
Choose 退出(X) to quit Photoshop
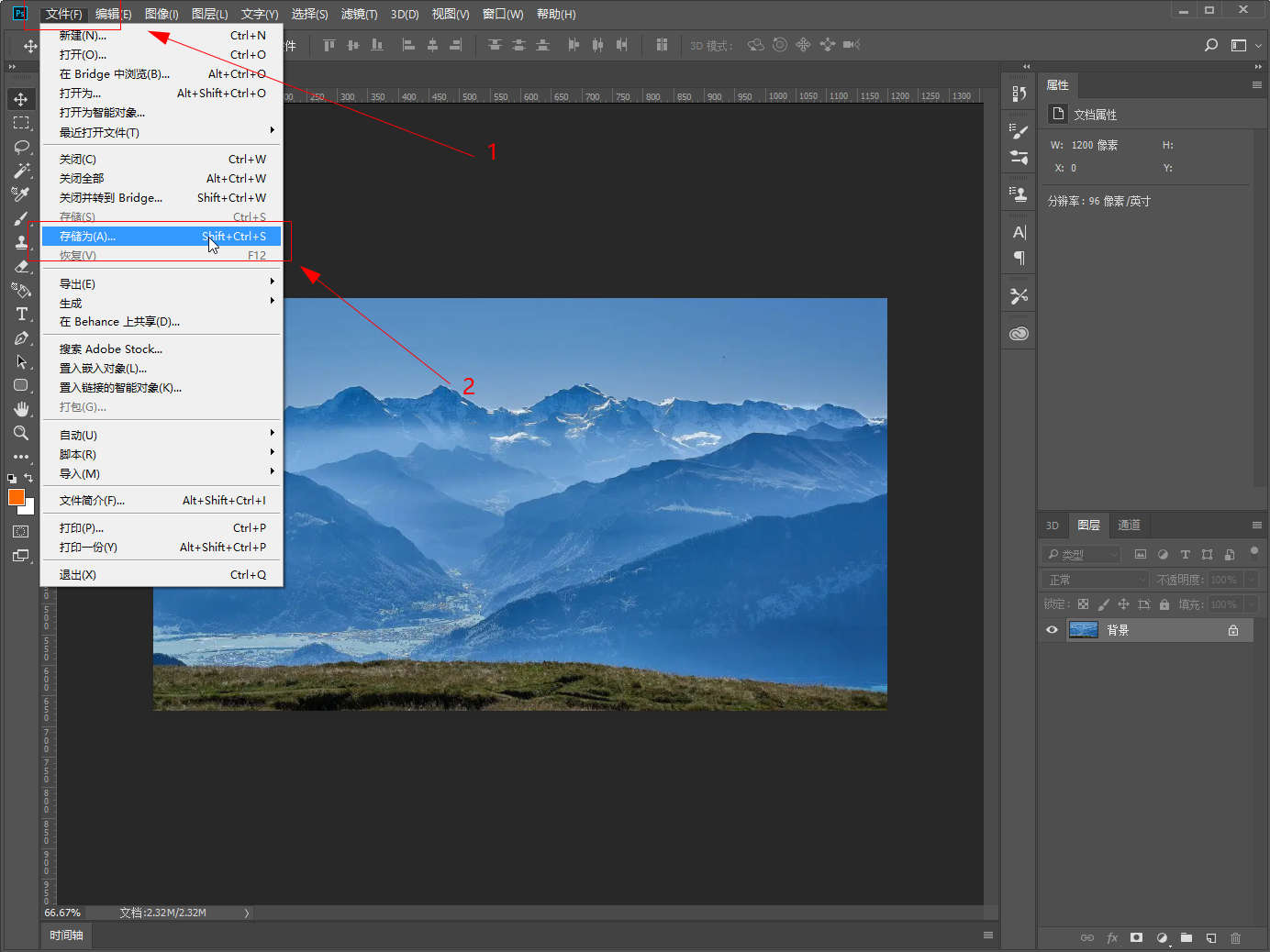[x=162, y=575]
